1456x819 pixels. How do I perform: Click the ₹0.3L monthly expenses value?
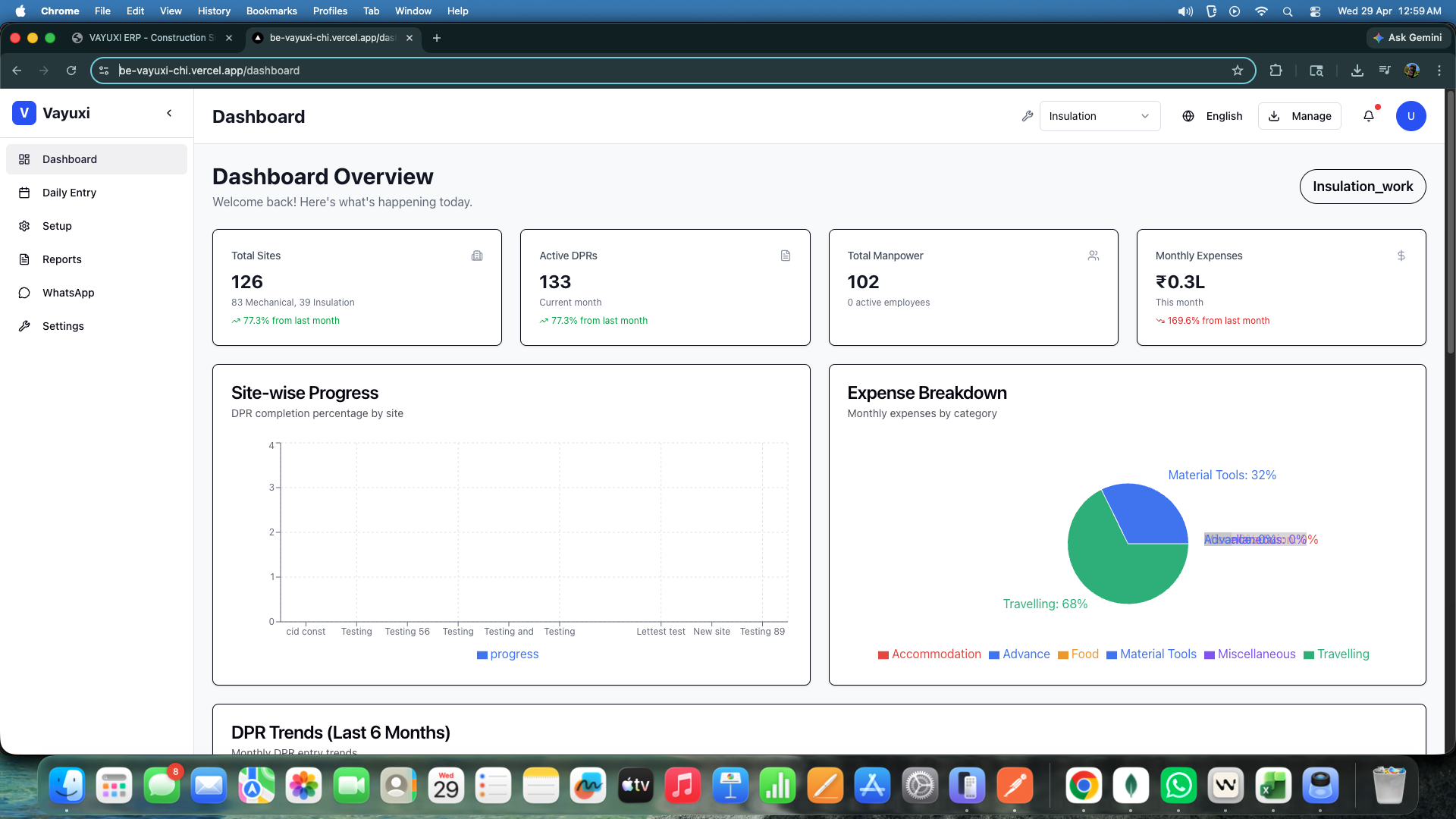(x=1180, y=282)
